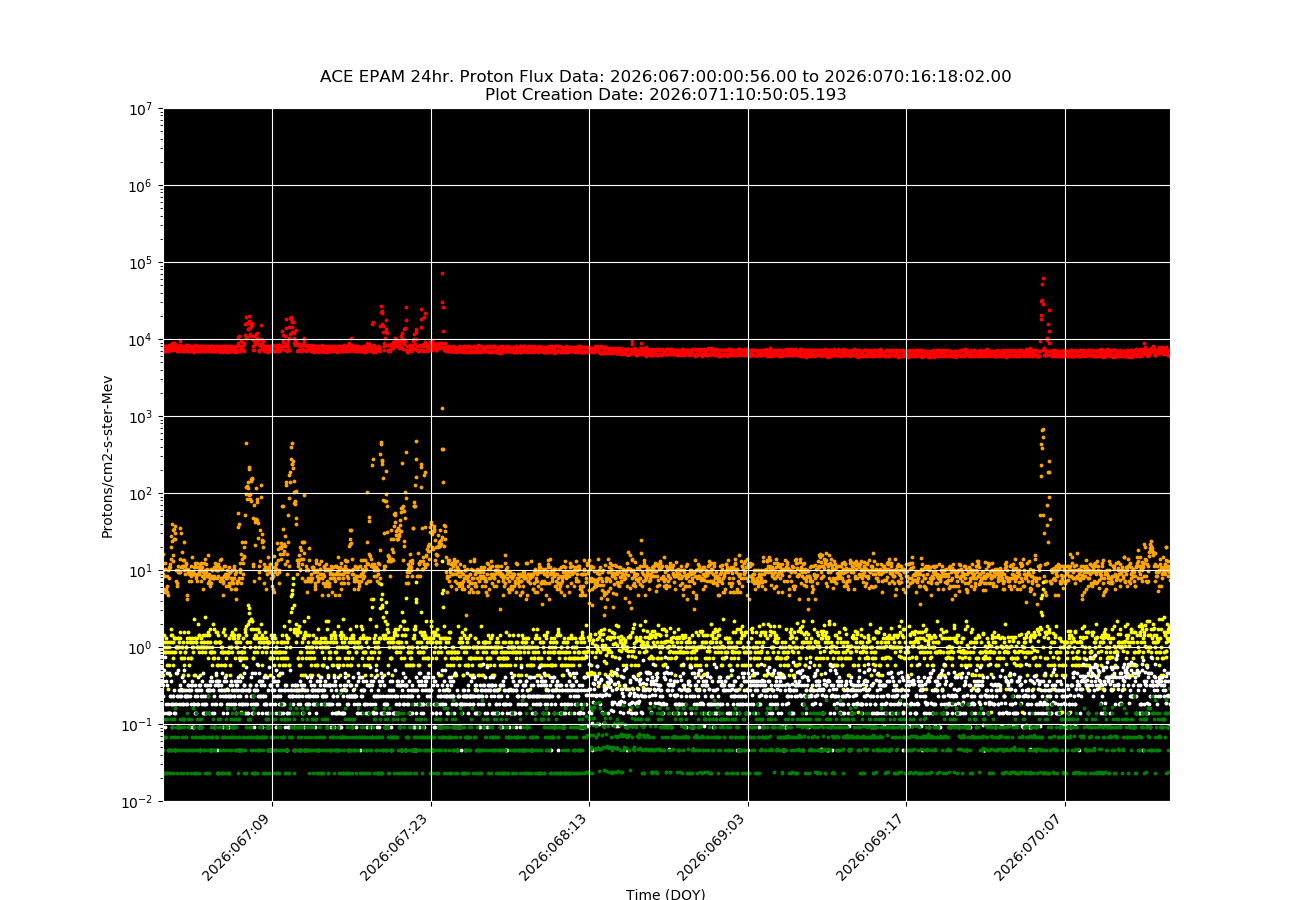The image size is (1300, 900).
Task: Click the Protons/cm2-s-ster-Mev y-axis label
Action: pyautogui.click(x=107, y=456)
